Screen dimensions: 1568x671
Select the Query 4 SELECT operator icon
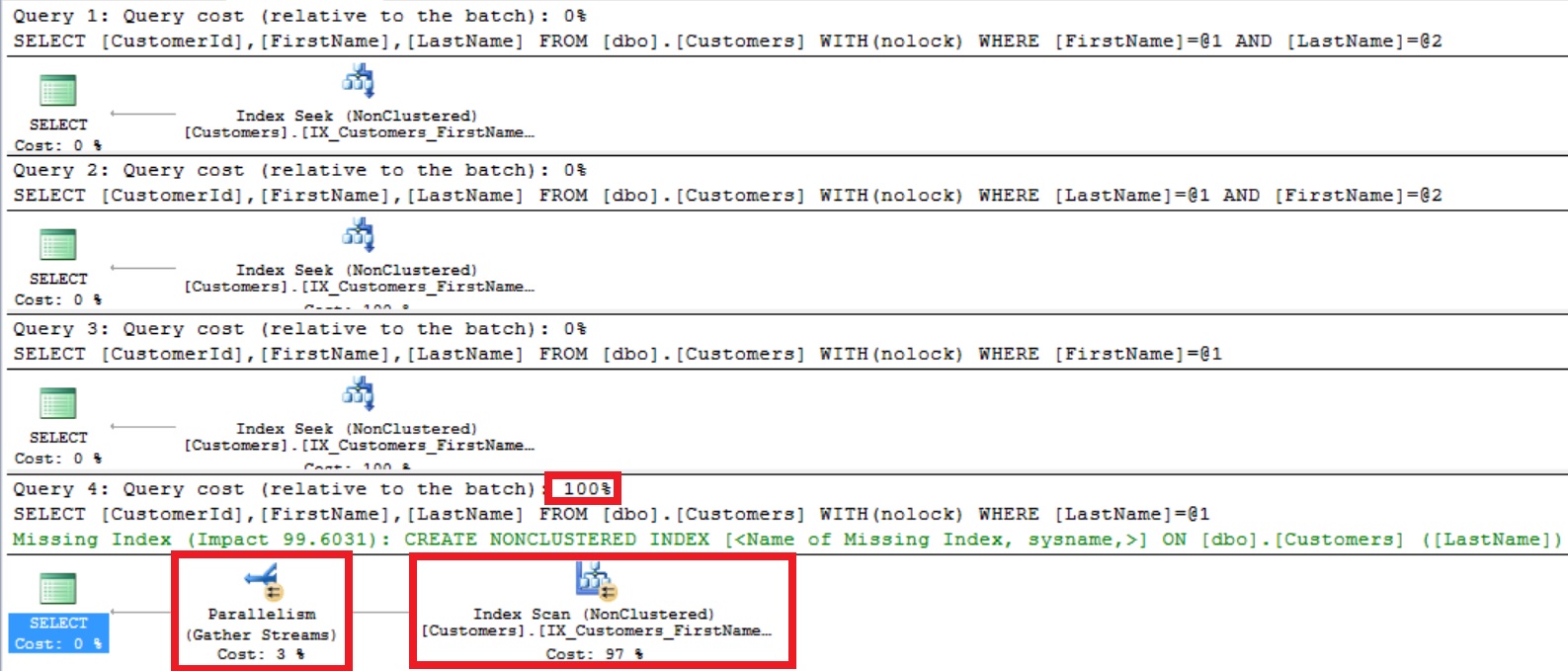point(57,588)
